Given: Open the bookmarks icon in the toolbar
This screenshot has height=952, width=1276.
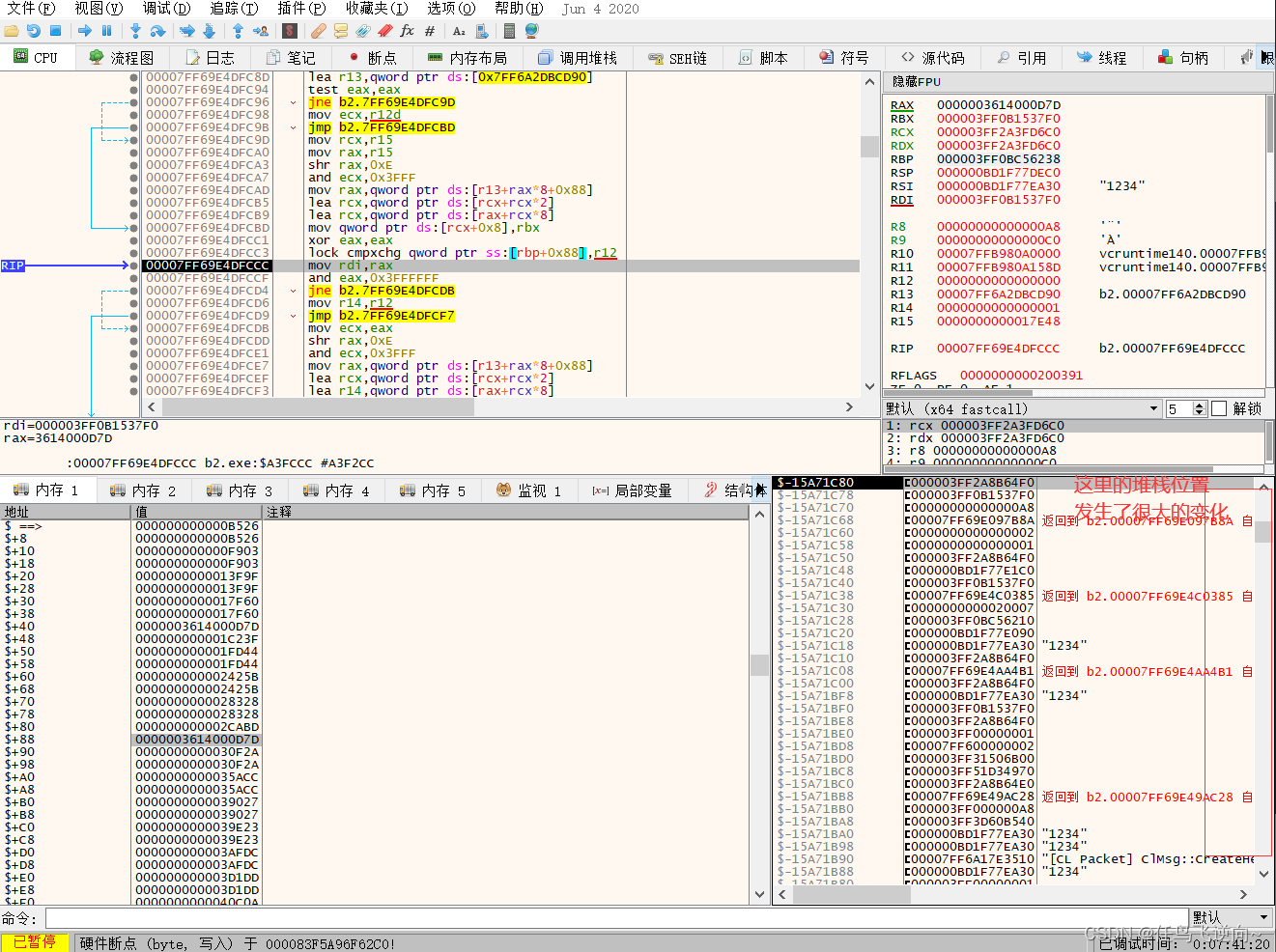Looking at the screenshot, I should [x=384, y=31].
